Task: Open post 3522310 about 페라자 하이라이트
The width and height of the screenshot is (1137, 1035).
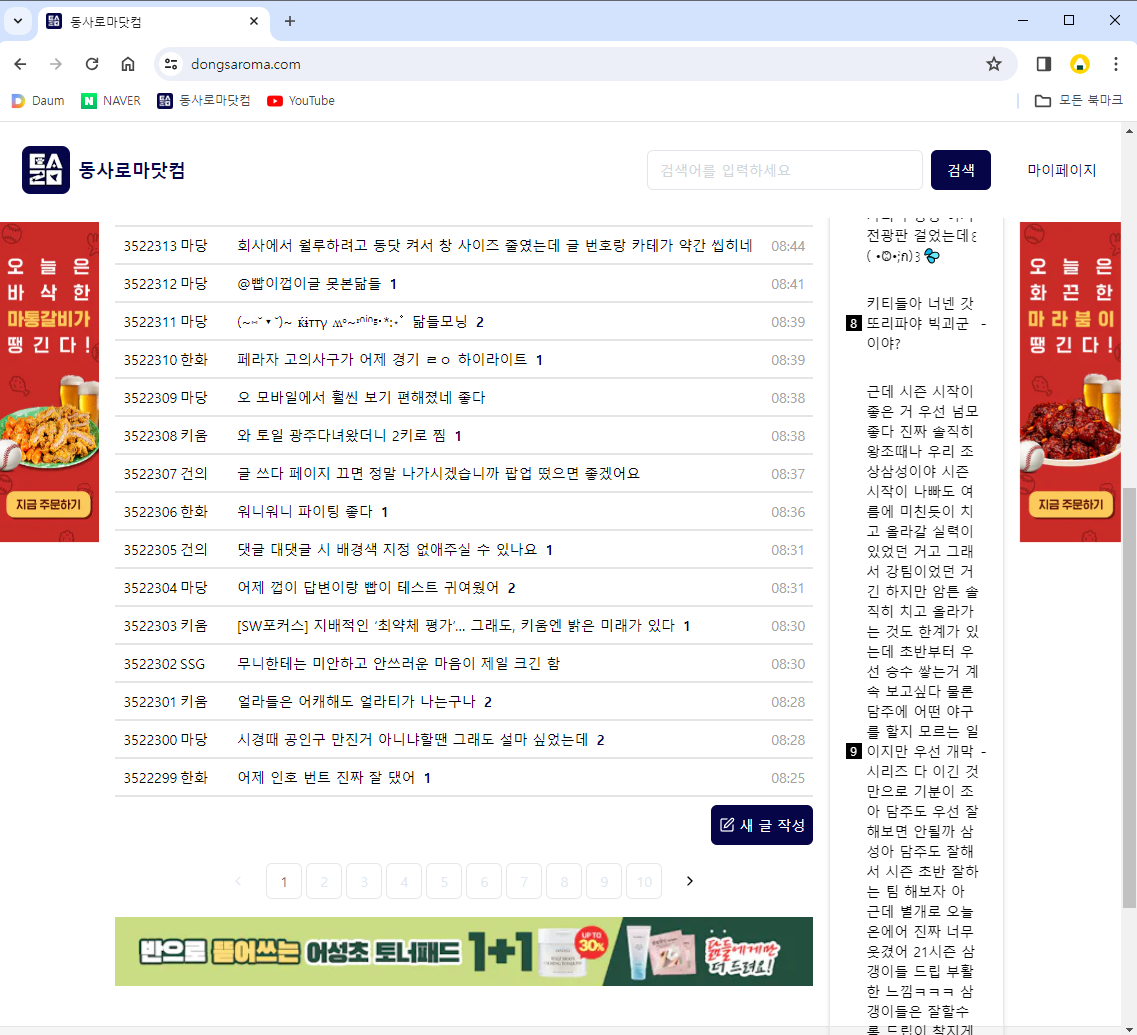Action: (x=382, y=360)
